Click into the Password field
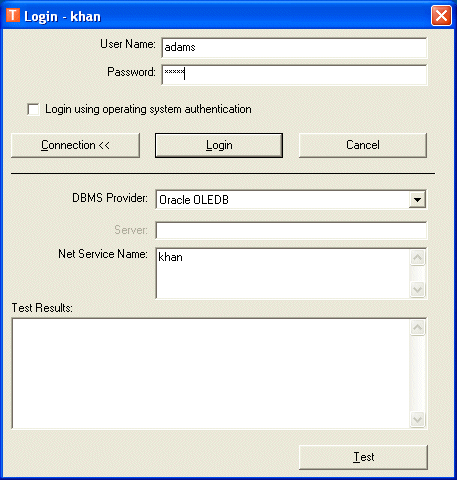Image resolution: width=457 pixels, height=480 pixels. [294, 75]
